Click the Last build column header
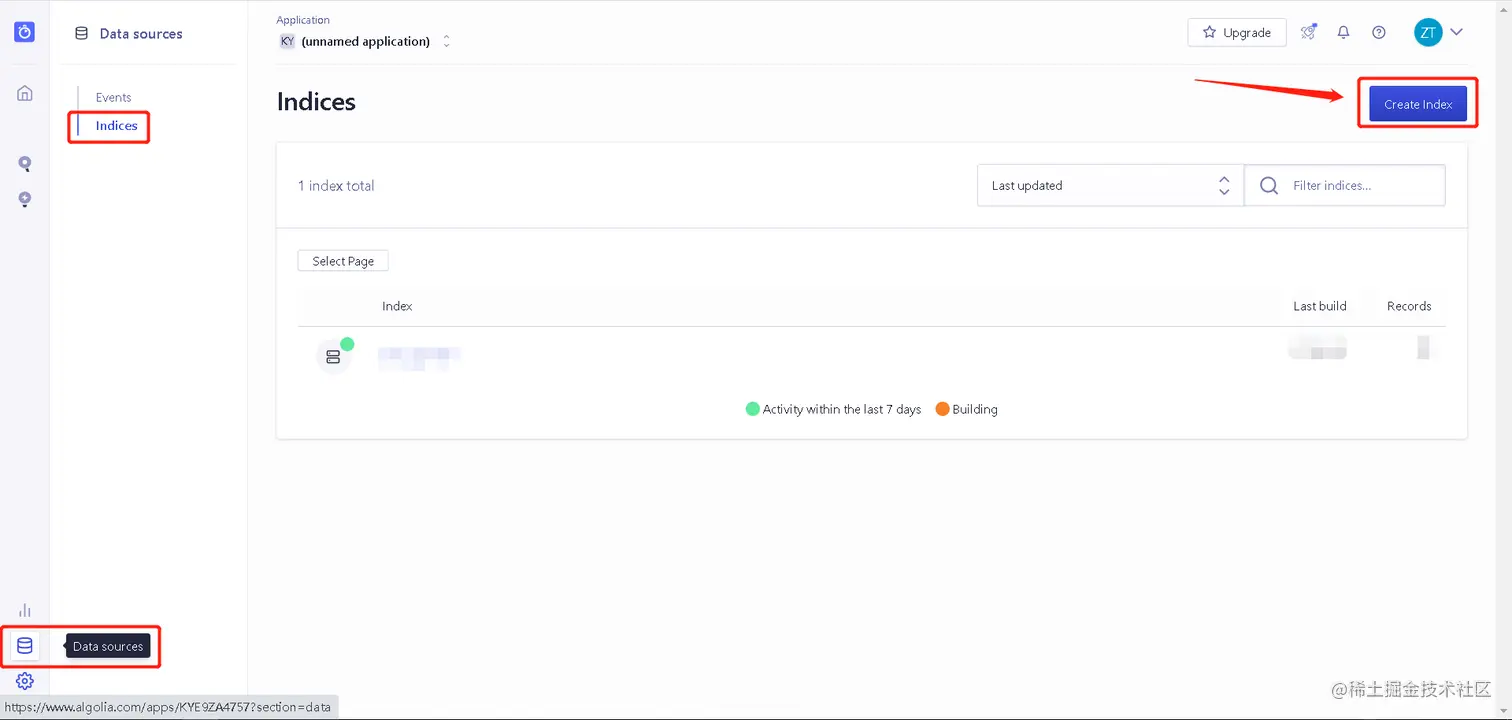 (x=1320, y=306)
